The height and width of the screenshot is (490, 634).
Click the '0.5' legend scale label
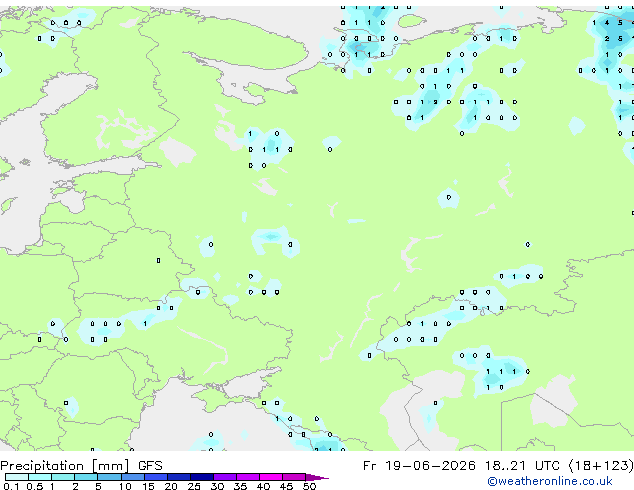click(x=35, y=486)
